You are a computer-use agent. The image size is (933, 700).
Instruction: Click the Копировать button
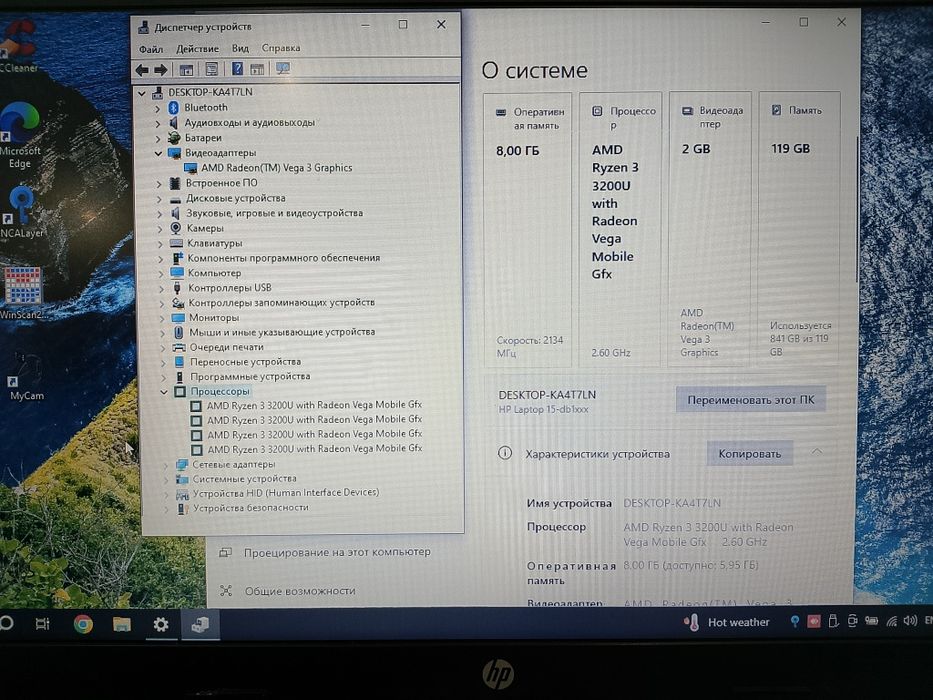click(749, 454)
